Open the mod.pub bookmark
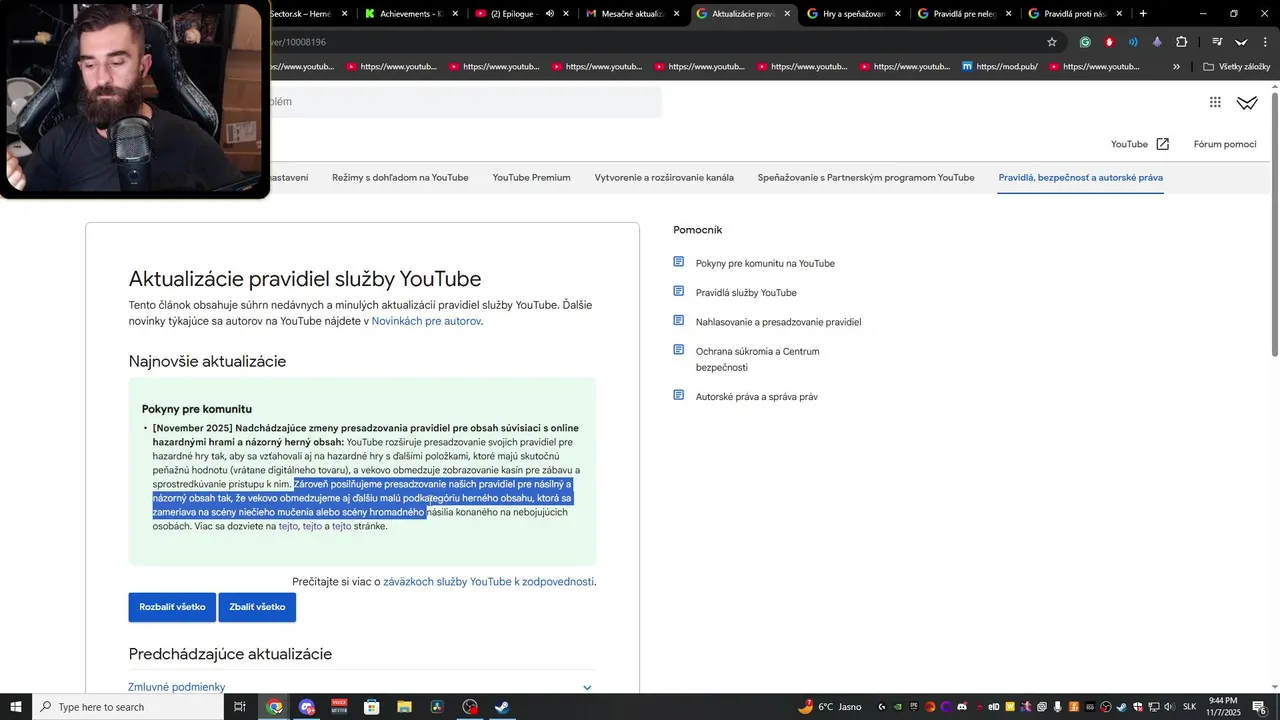 1000,67
